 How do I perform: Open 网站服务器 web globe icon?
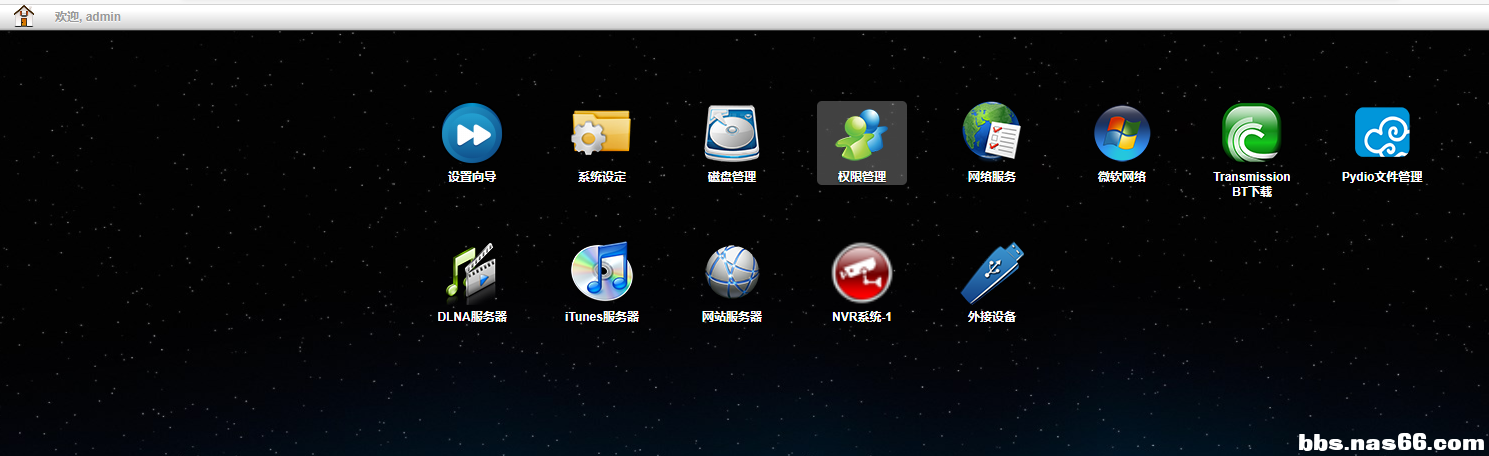(732, 273)
